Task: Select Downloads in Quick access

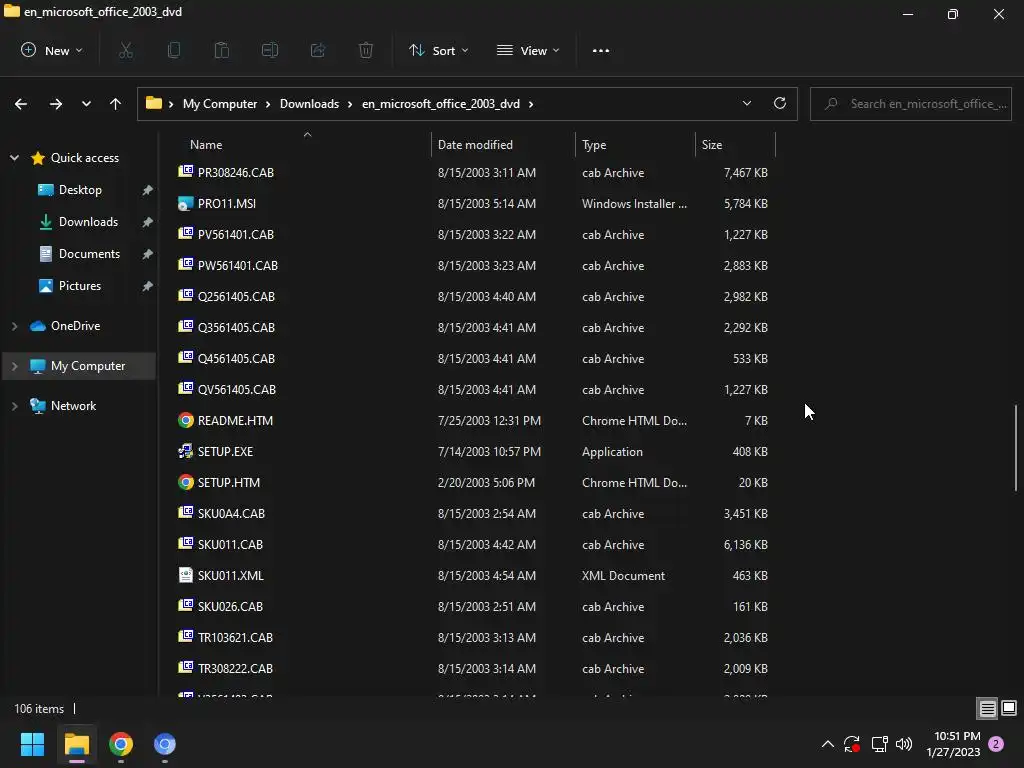Action: (x=88, y=221)
